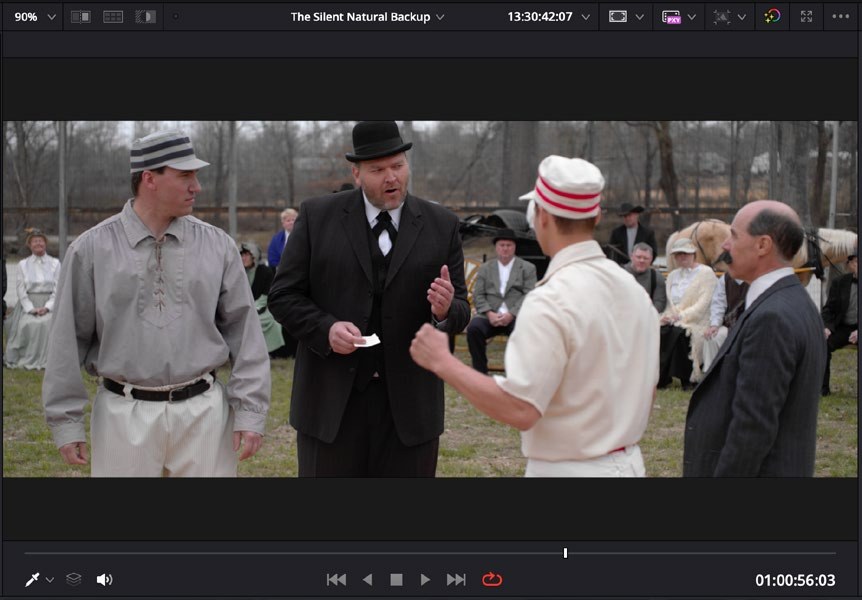Image resolution: width=862 pixels, height=600 pixels.
Task: Jump to last frame with the skip-forward button
Action: click(x=456, y=580)
